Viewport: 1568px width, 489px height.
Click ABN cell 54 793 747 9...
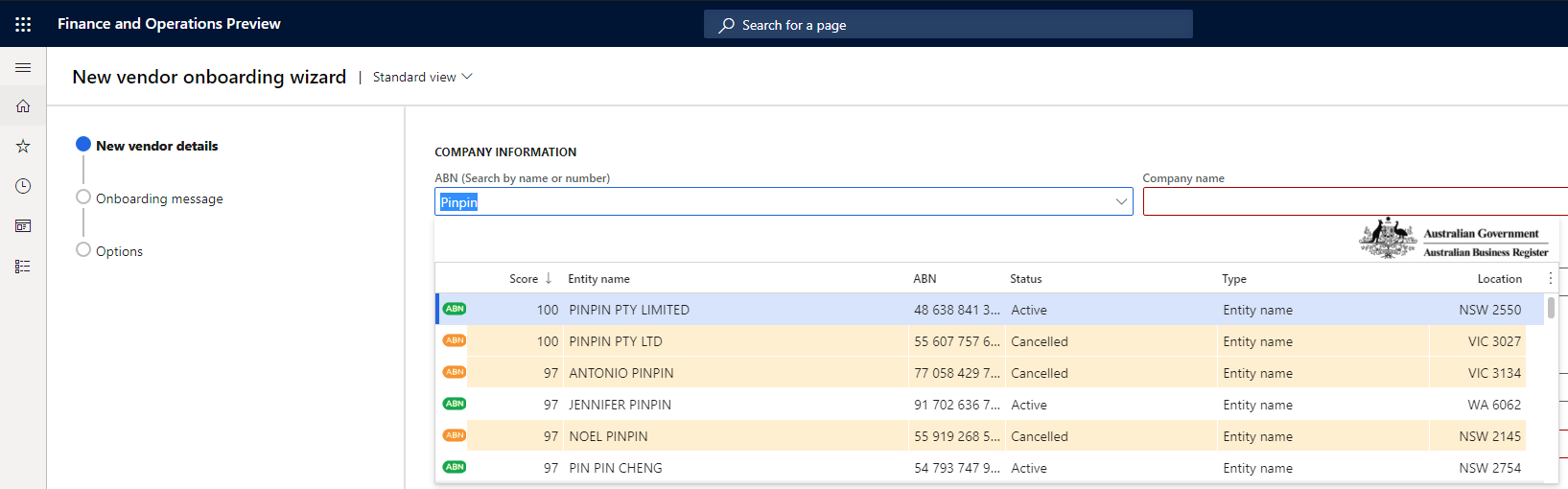[x=957, y=468]
